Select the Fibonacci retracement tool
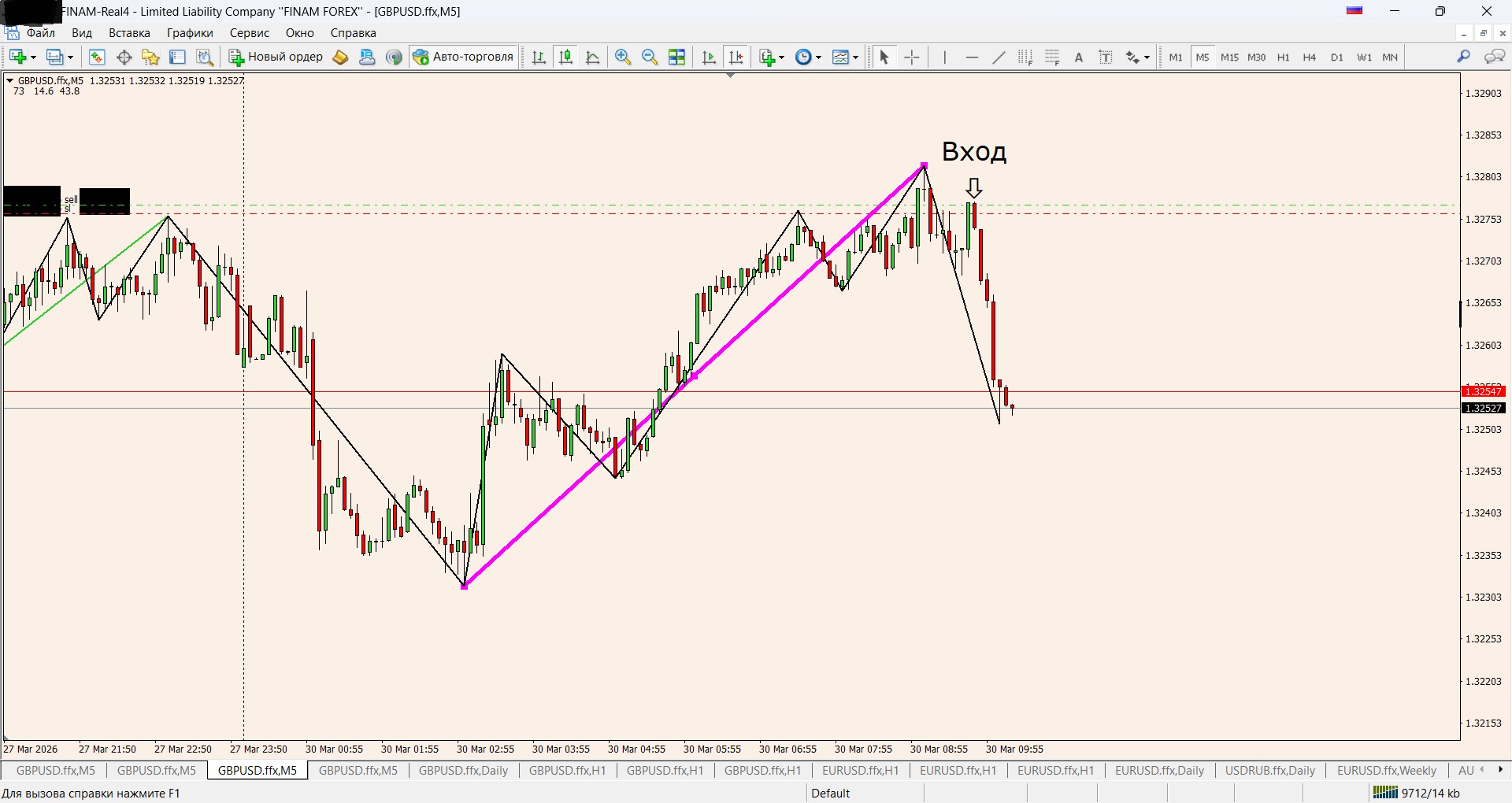Screen dimensions: 1512x803 click(1052, 57)
